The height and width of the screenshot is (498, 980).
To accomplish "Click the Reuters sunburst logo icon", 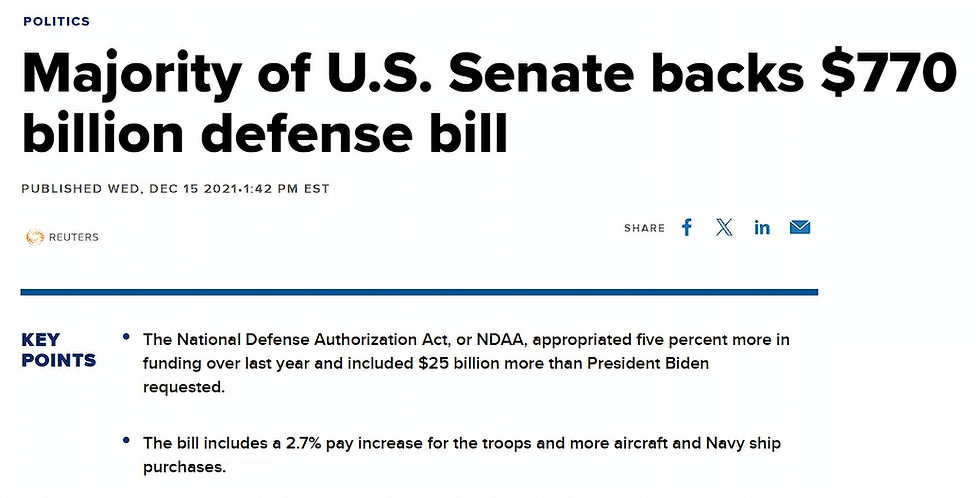I will (34, 237).
